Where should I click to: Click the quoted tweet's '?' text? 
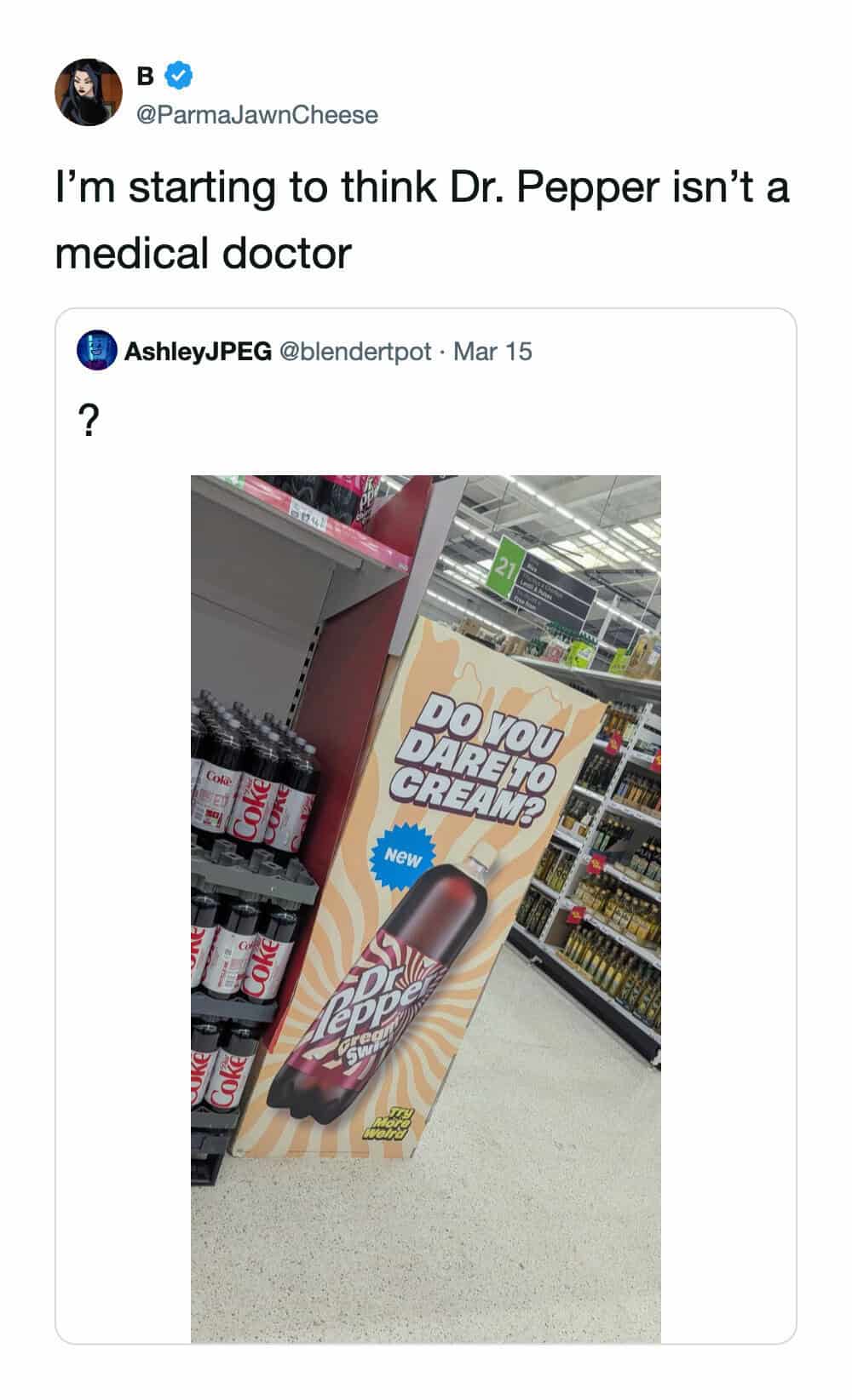coord(87,419)
